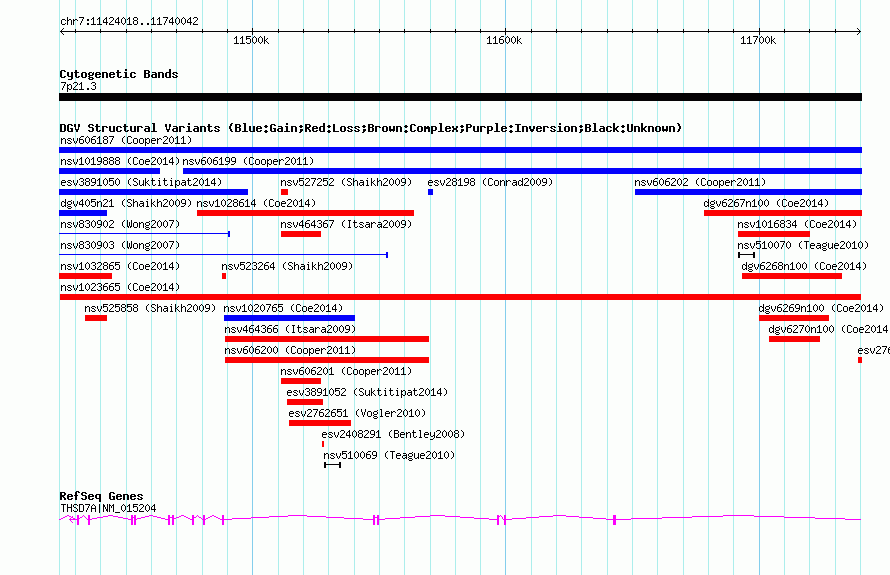The height and width of the screenshot is (575, 890).
Task: Open variant nsv606187 (Cooper2011) label
Action: click(126, 140)
